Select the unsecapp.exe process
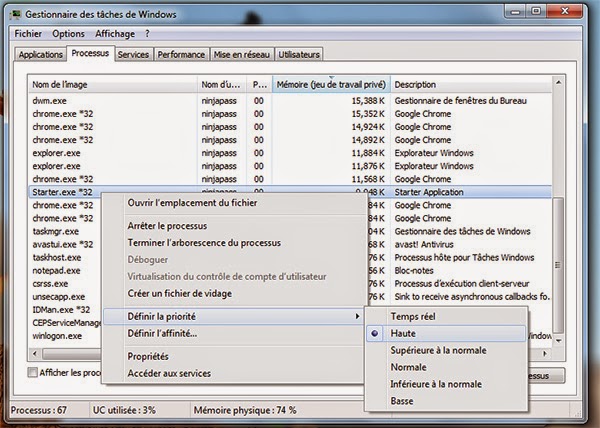 pos(59,297)
